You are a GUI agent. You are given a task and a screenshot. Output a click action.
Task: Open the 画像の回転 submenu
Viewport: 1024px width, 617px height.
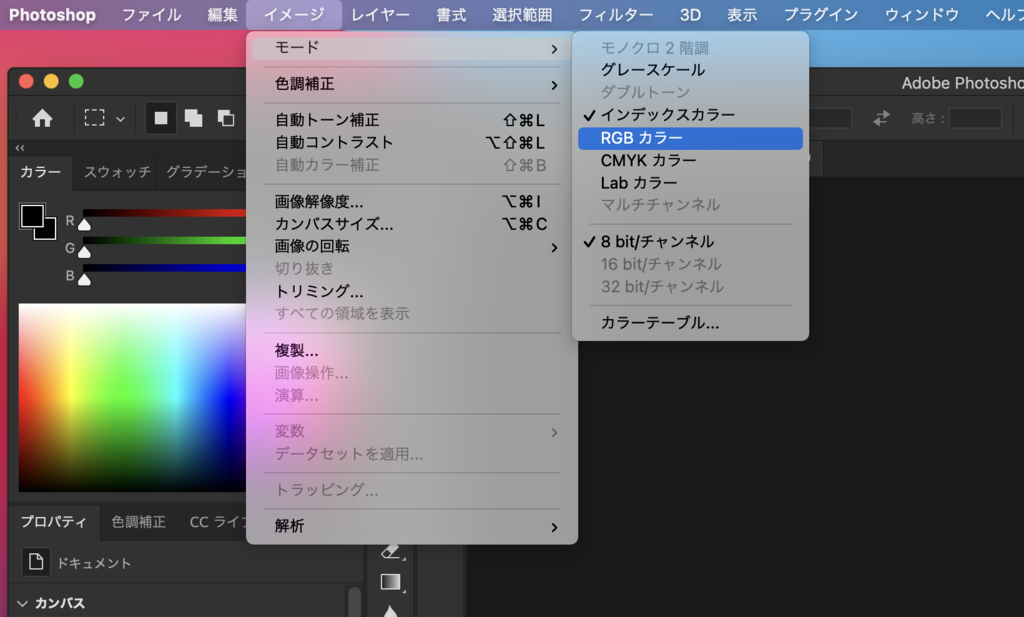click(411, 246)
